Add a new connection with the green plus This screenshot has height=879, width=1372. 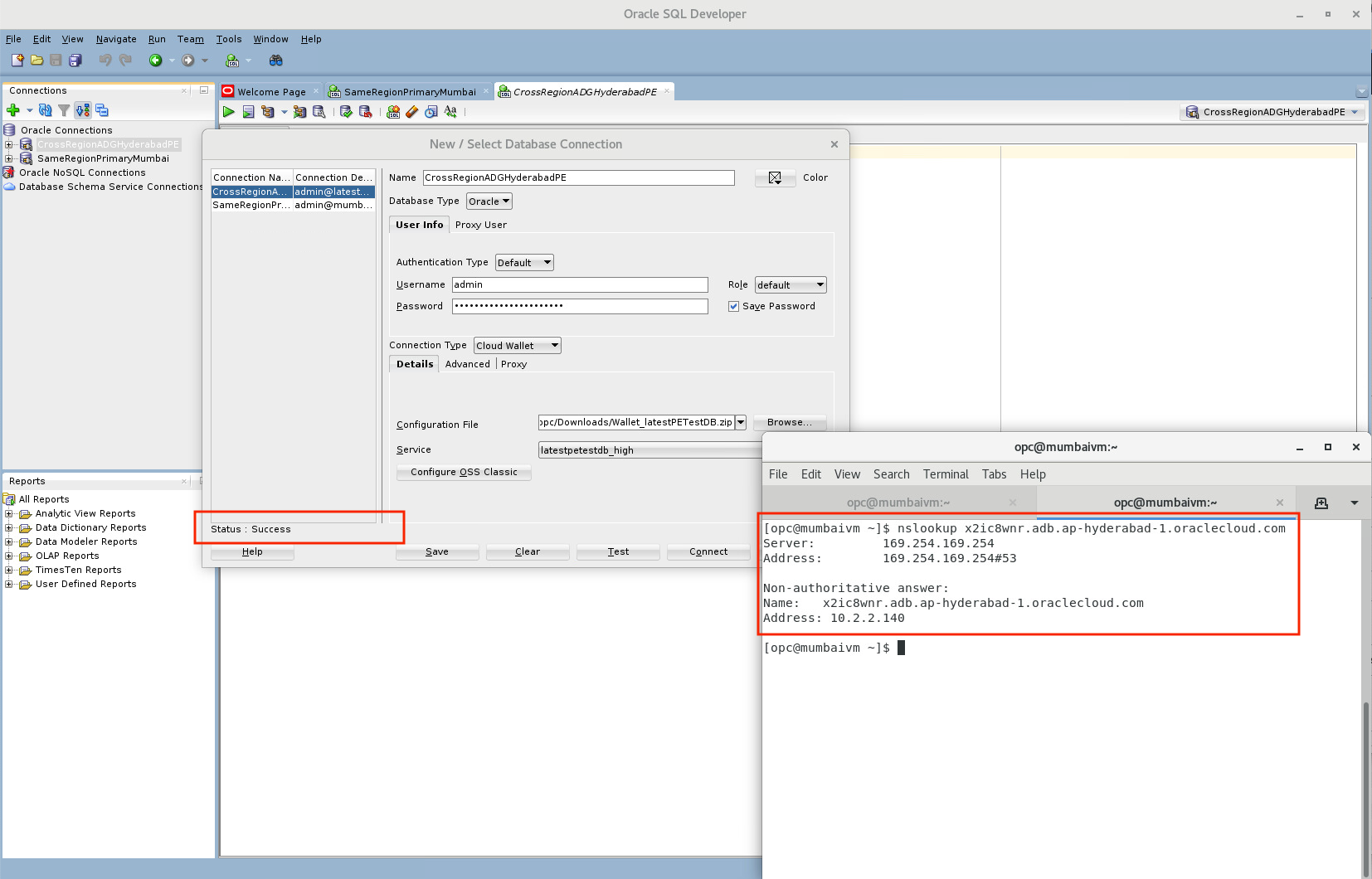[x=14, y=110]
